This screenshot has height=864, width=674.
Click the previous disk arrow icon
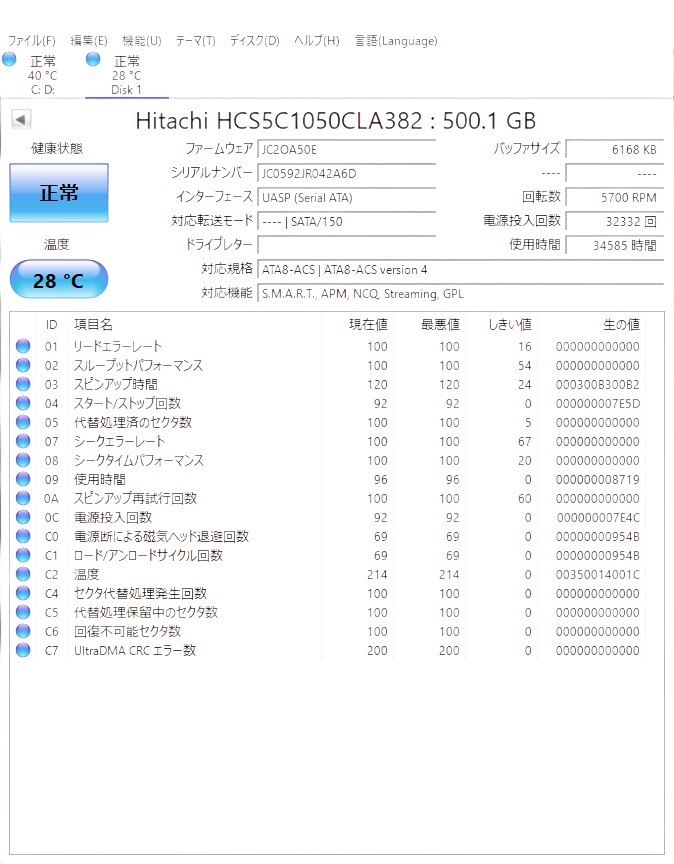(21, 119)
